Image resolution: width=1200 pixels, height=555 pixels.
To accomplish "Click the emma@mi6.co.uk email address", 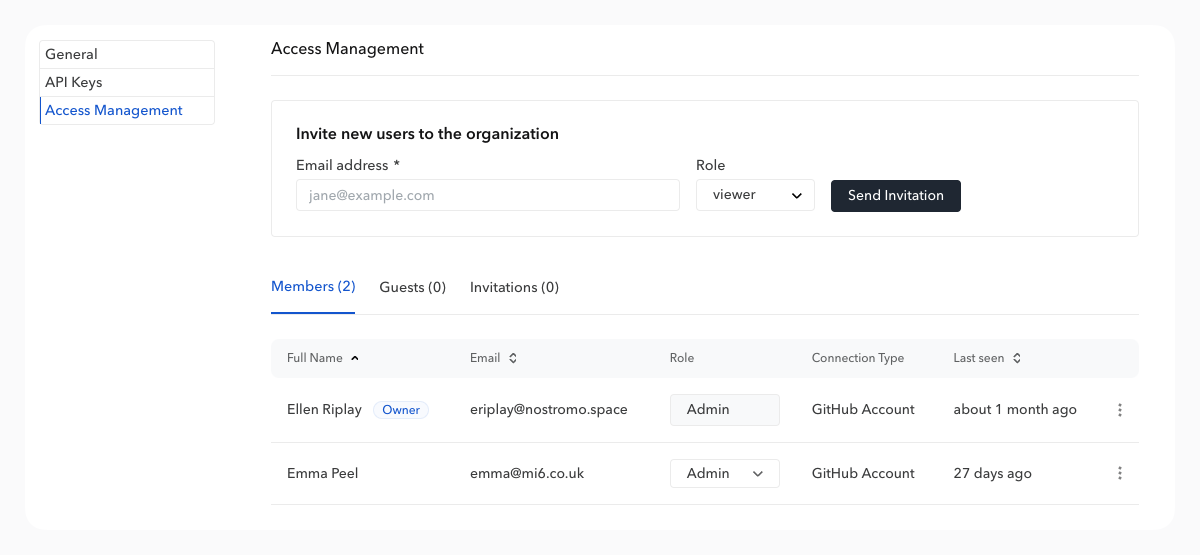I will (x=526, y=473).
